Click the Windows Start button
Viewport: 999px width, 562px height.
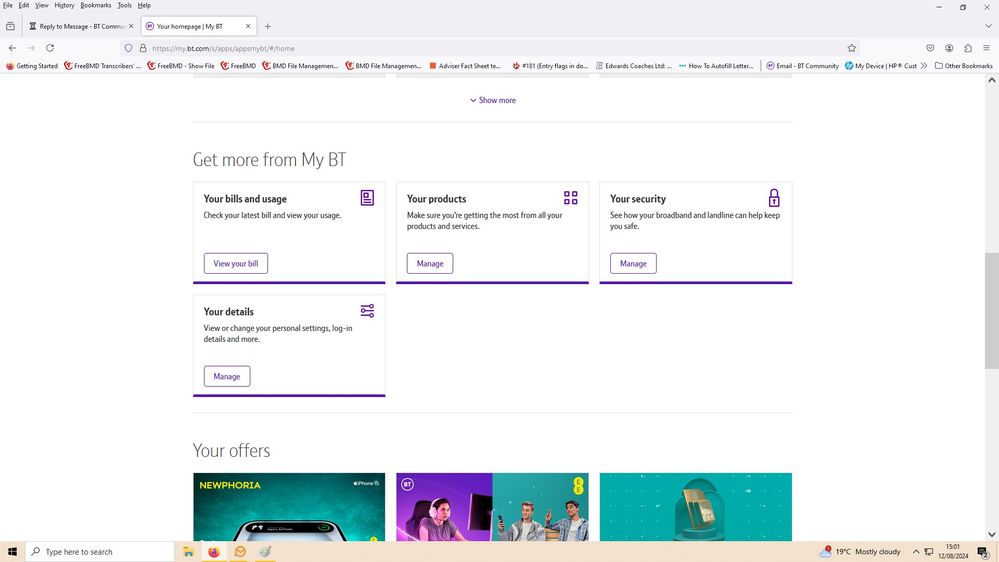(12, 552)
